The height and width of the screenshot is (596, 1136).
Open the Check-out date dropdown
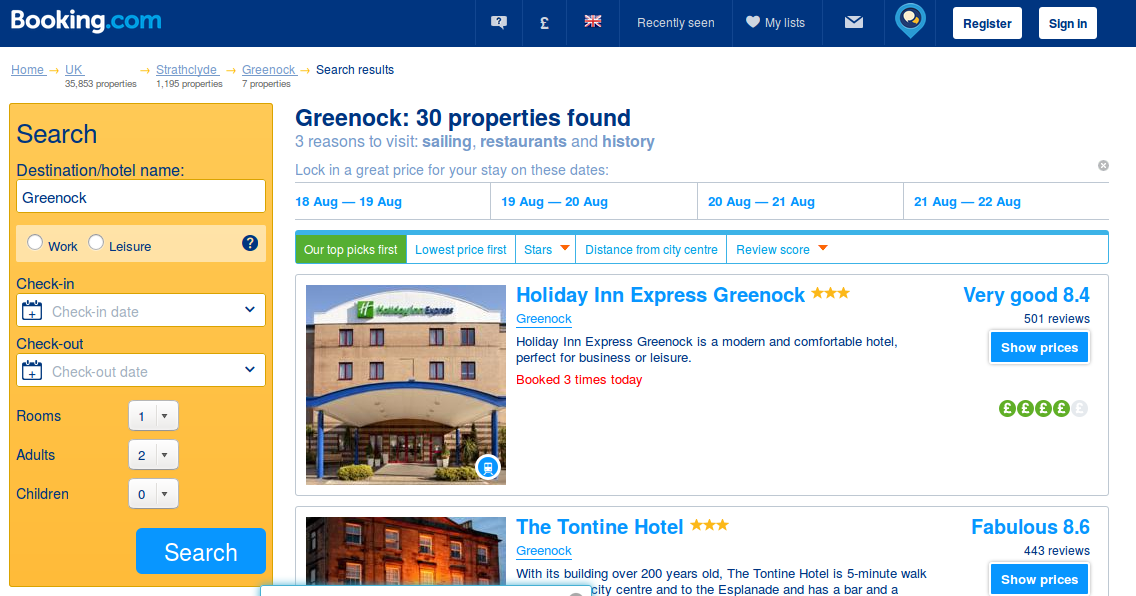pyautogui.click(x=141, y=370)
